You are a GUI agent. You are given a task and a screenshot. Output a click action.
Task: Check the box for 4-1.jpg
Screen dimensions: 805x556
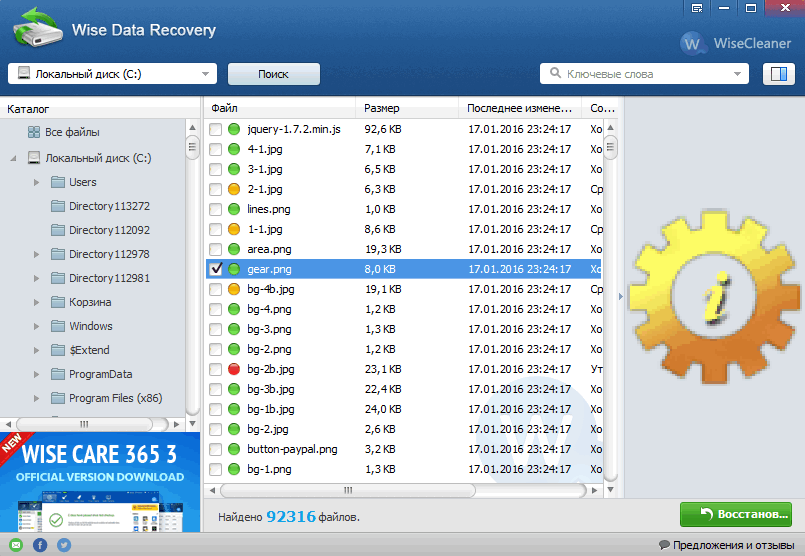(216, 149)
